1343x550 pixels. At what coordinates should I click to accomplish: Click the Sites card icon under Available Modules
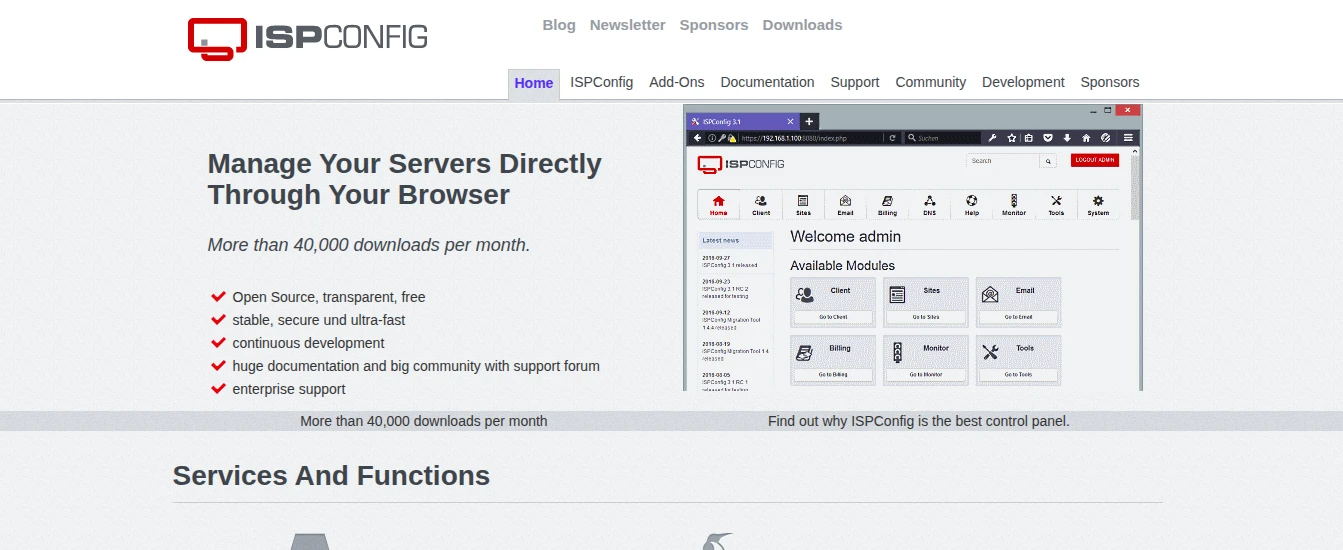click(897, 294)
